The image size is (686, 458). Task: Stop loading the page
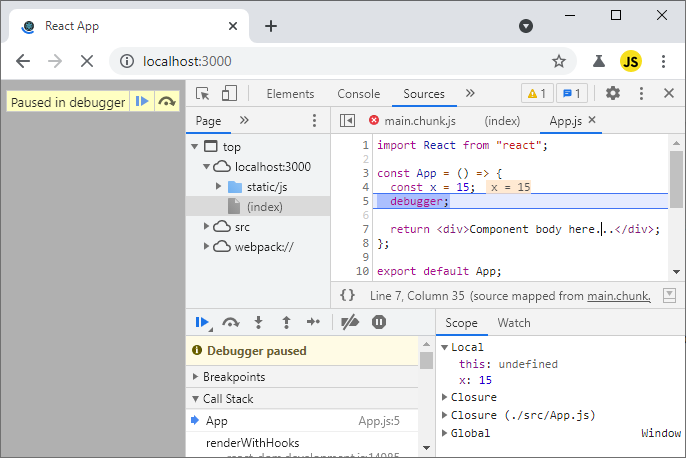[x=87, y=61]
